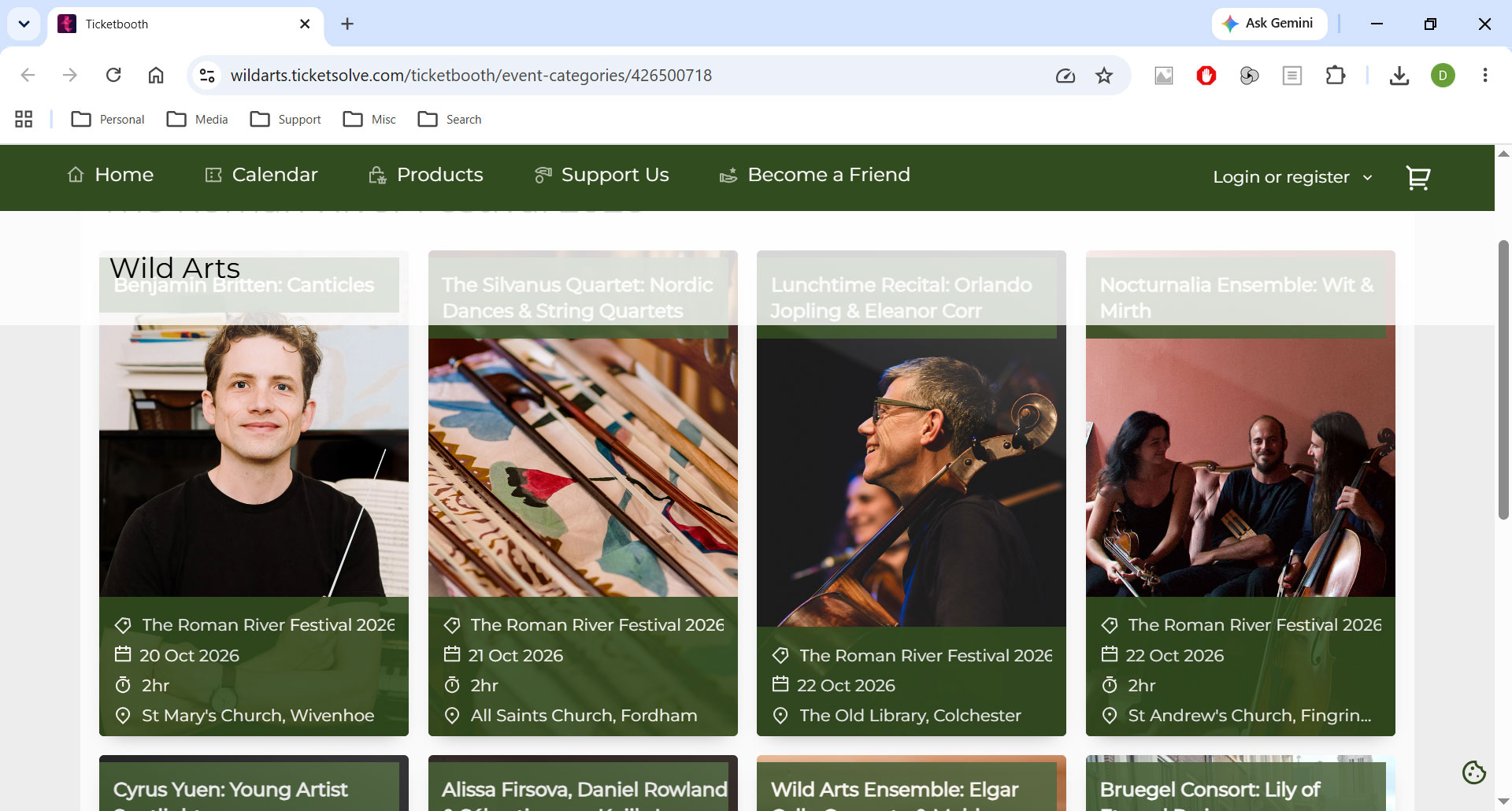Open the Benjamin Britten: Canticles event title

pos(244,285)
